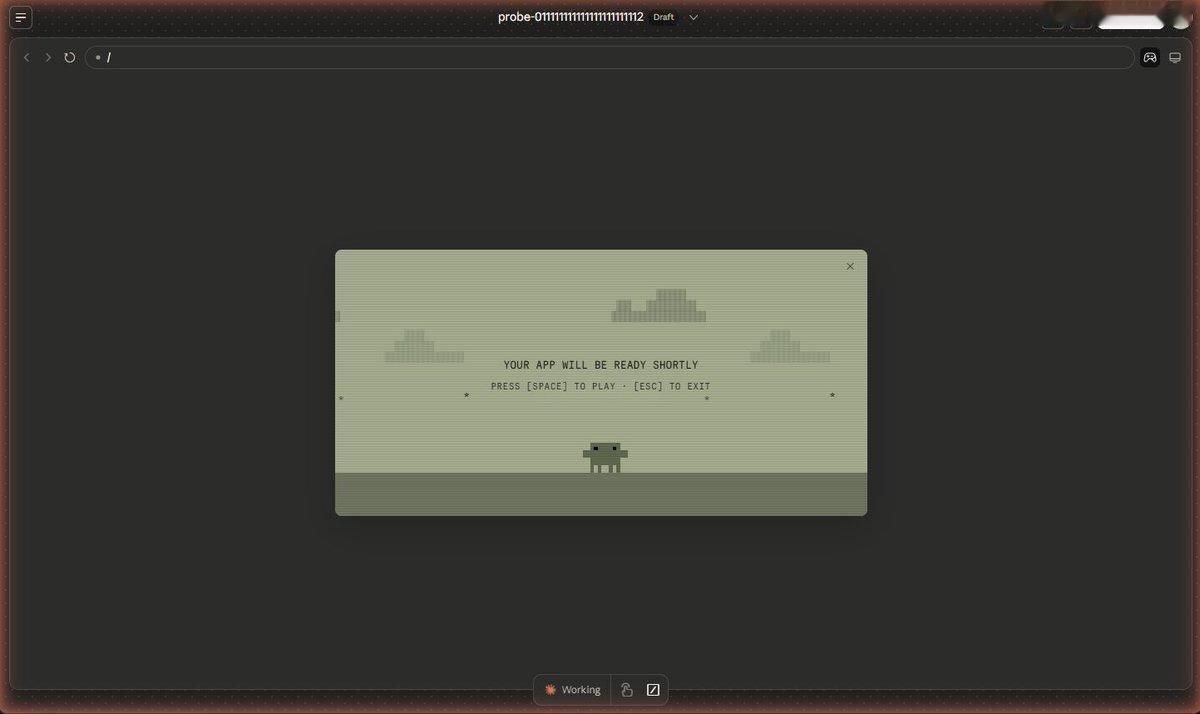Open the sidebar menu icon at top left
The image size is (1200, 714).
(x=21, y=17)
